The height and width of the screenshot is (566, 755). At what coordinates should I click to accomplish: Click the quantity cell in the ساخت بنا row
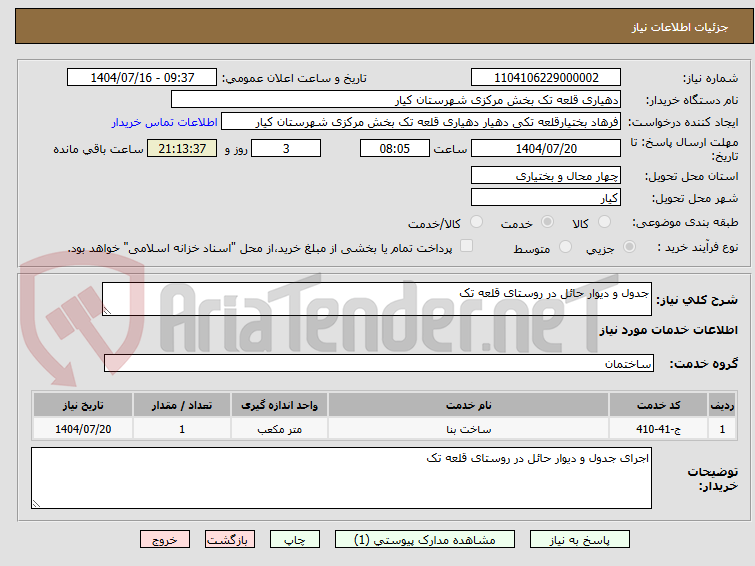[182, 429]
